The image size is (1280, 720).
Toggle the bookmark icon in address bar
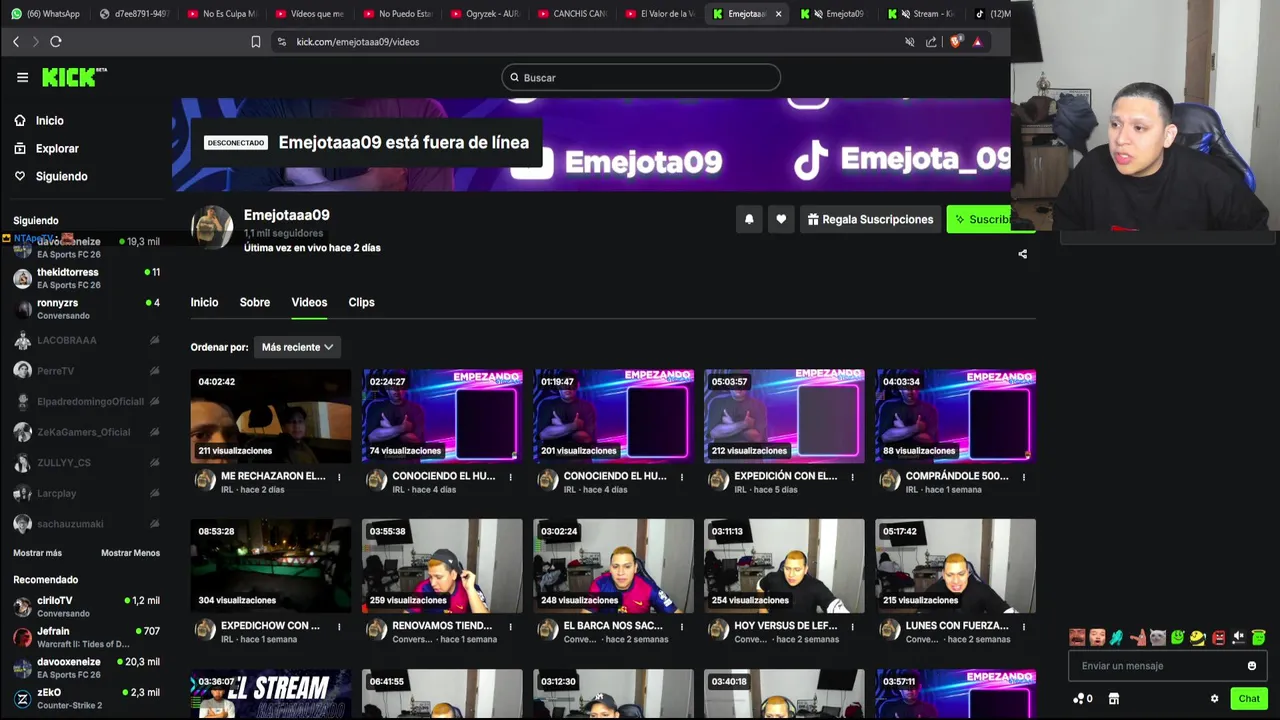click(256, 42)
